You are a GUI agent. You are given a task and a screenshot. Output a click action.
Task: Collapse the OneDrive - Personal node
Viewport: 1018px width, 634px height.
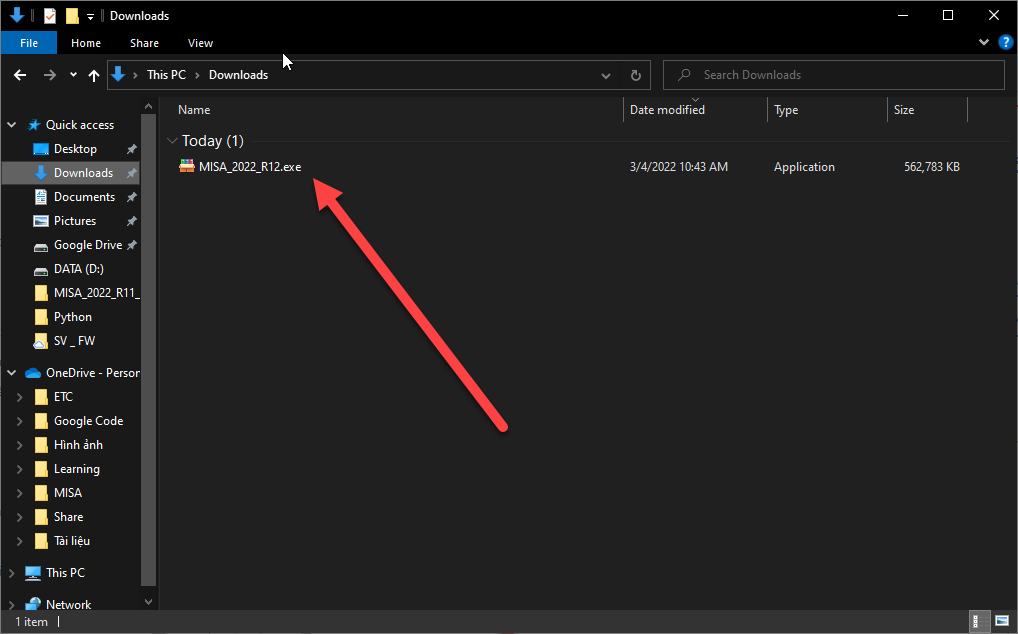12,372
